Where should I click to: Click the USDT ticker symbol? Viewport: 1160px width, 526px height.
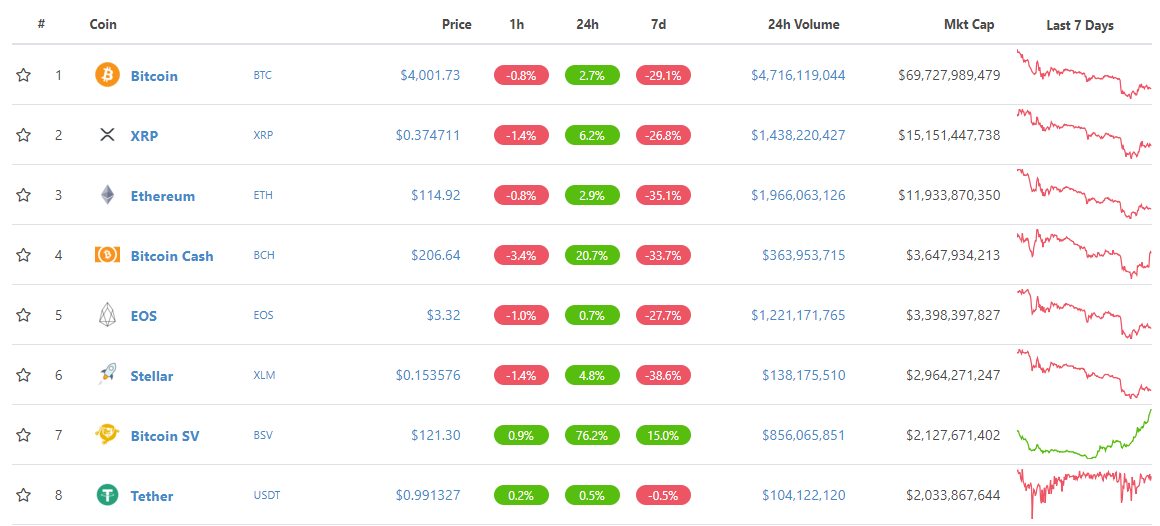coord(267,495)
